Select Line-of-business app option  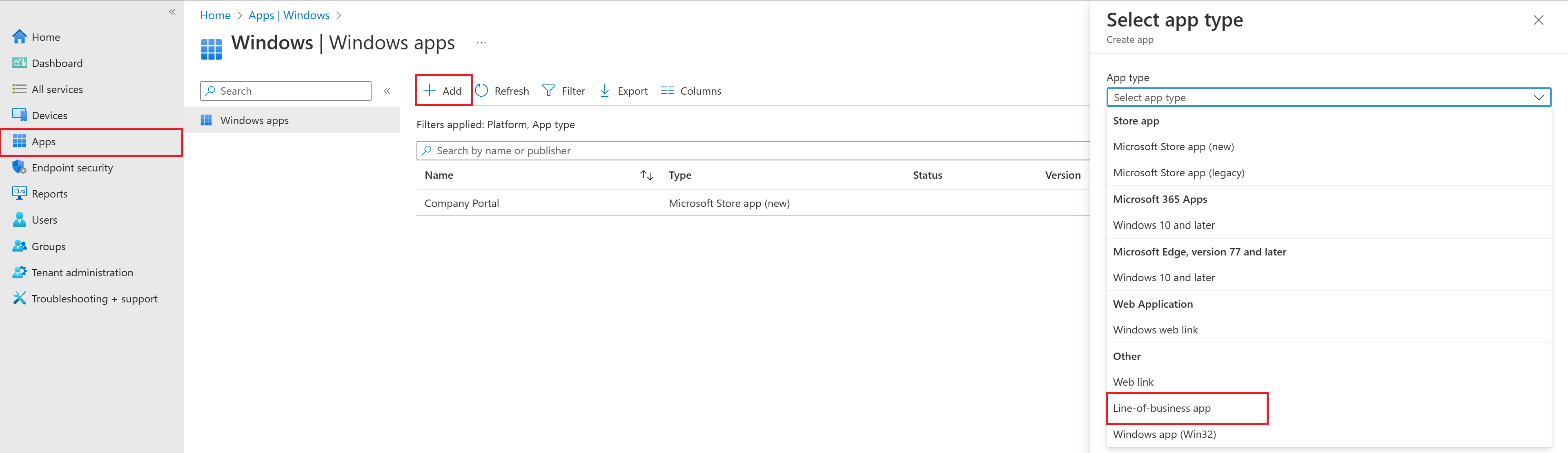tap(1161, 408)
